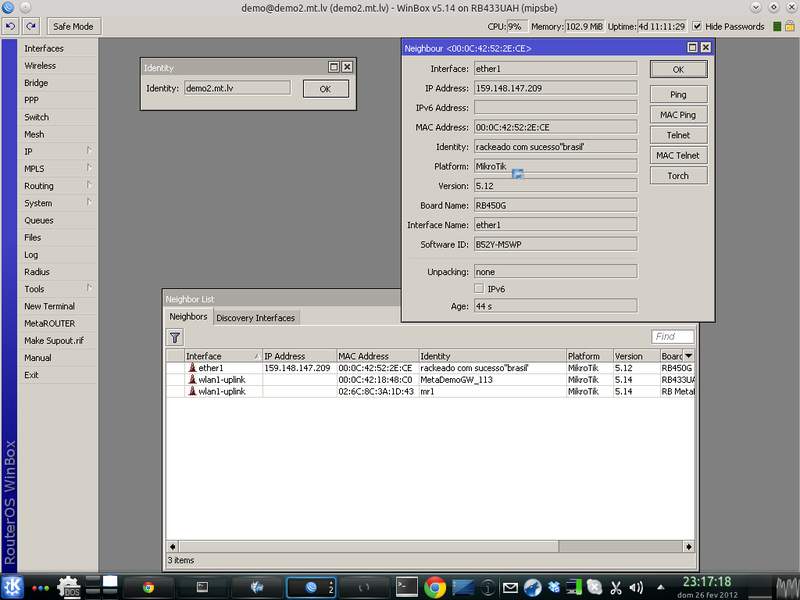Click OK in Neighbour dialog
The height and width of the screenshot is (600, 800).
pos(678,69)
